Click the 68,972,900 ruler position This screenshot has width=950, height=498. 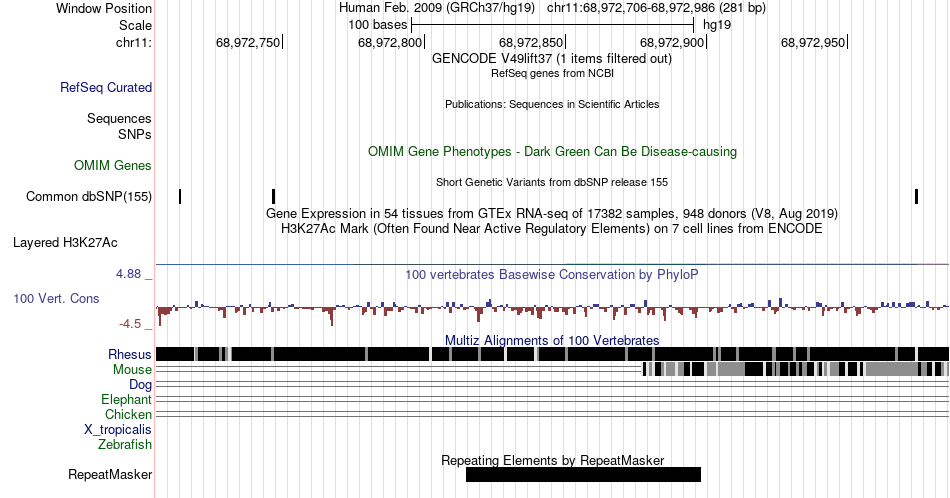(x=673, y=42)
